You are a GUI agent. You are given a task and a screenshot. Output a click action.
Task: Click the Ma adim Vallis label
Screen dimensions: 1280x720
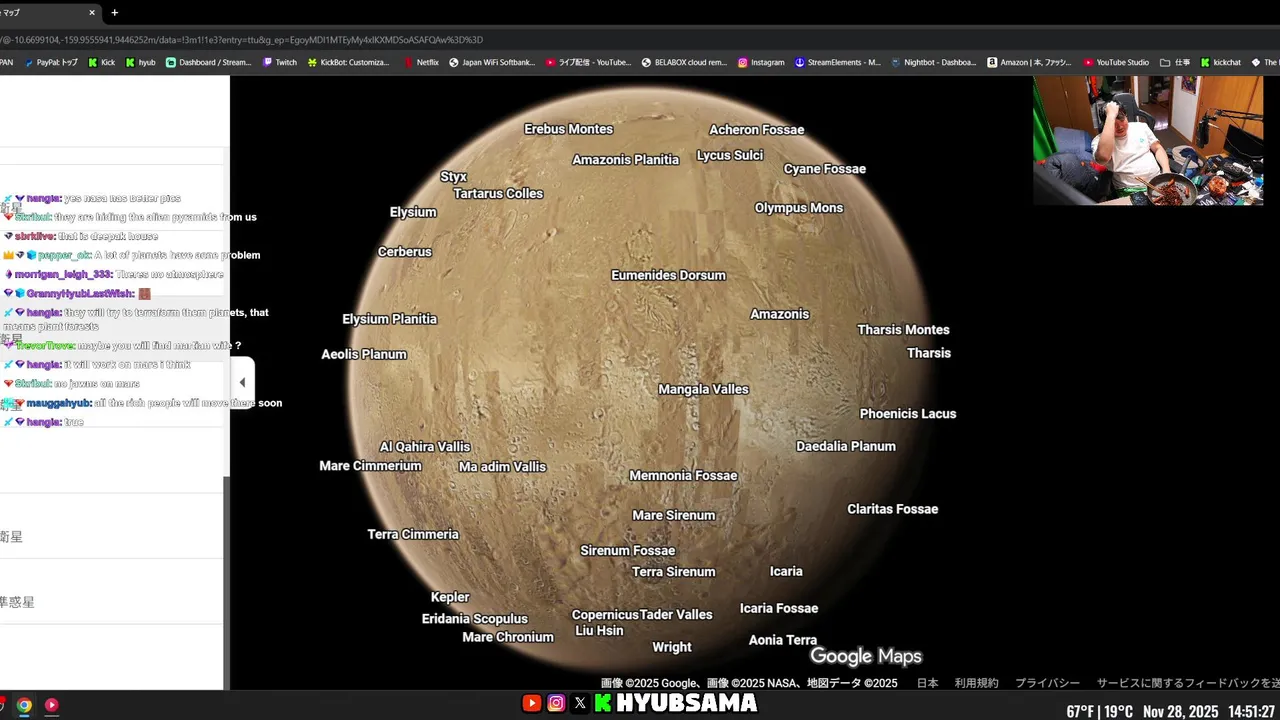(502, 467)
